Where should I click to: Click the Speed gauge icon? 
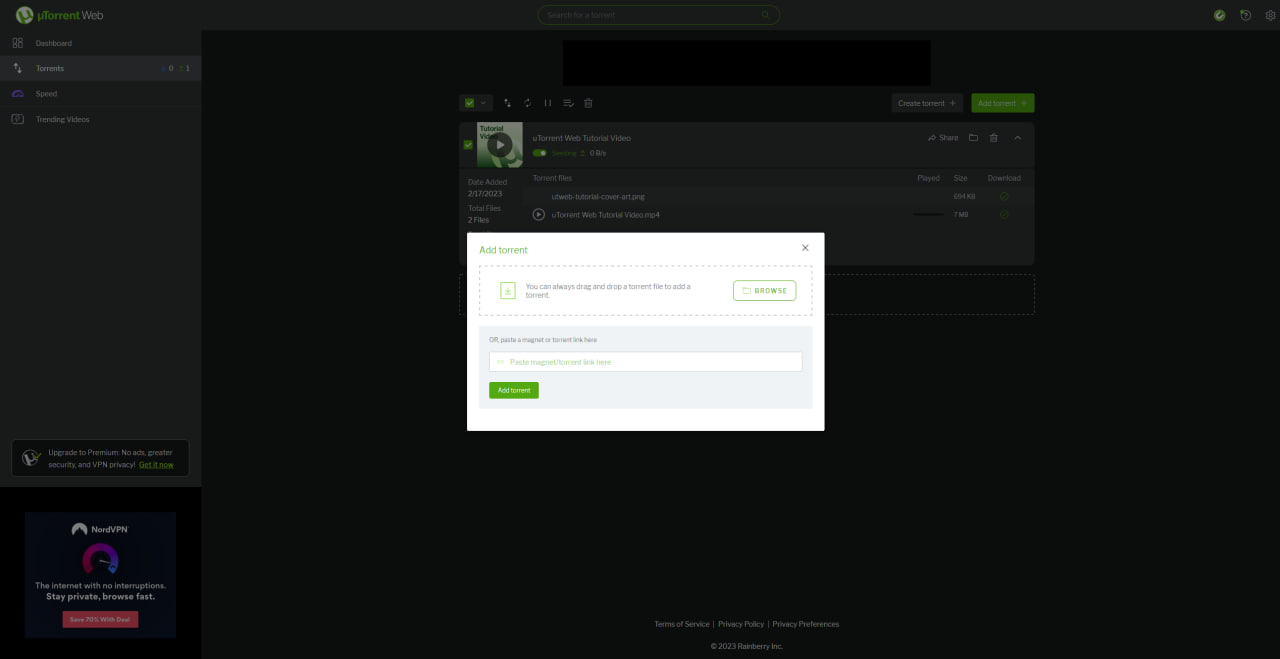coord(17,93)
